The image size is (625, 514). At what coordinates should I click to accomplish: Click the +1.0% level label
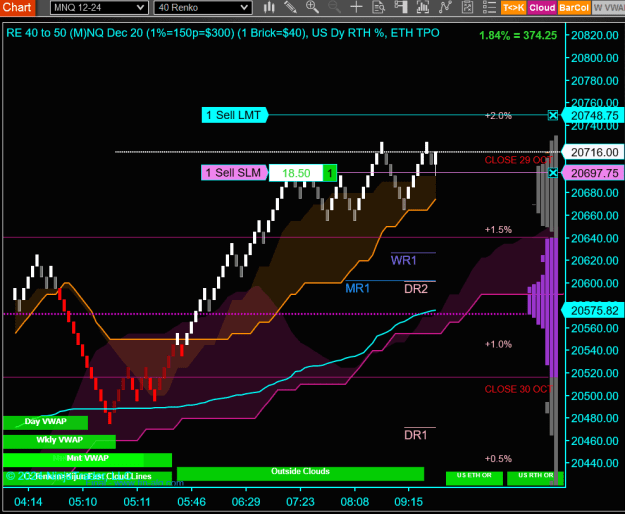(498, 344)
